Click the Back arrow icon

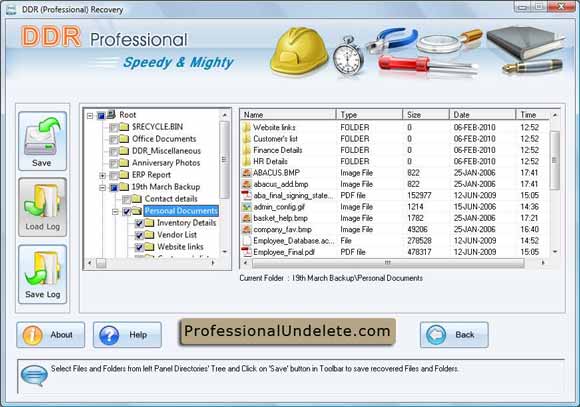(x=436, y=335)
